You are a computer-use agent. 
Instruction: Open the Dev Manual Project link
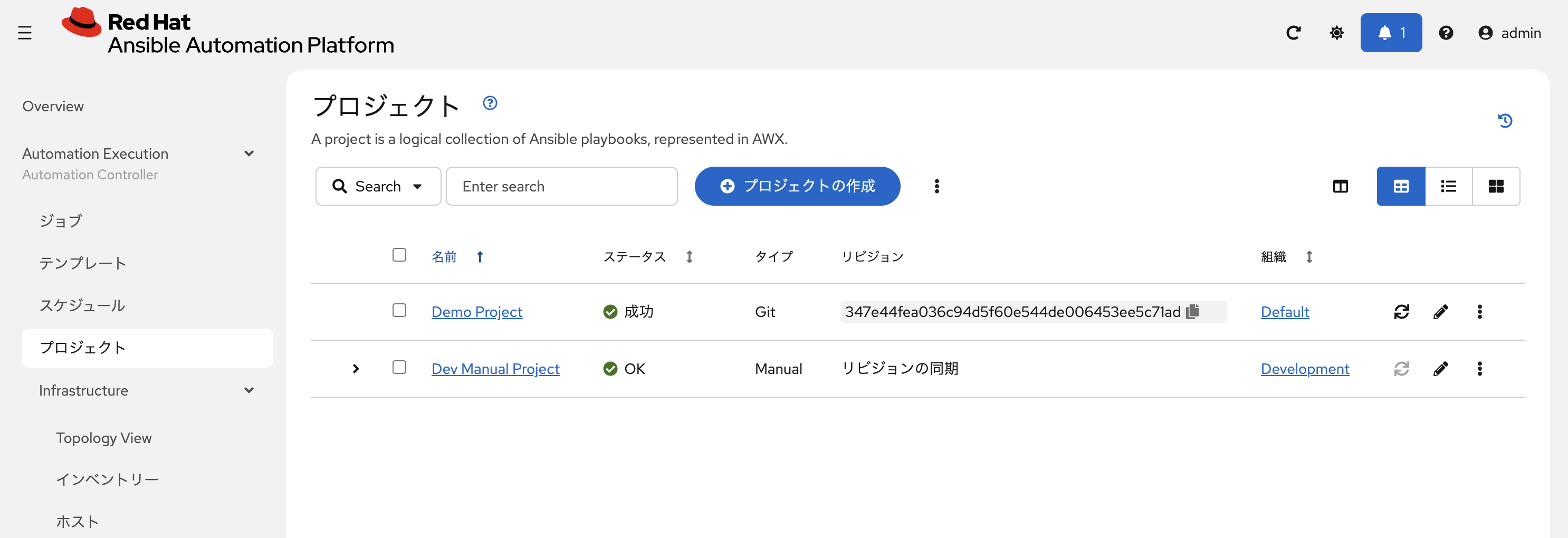(495, 369)
